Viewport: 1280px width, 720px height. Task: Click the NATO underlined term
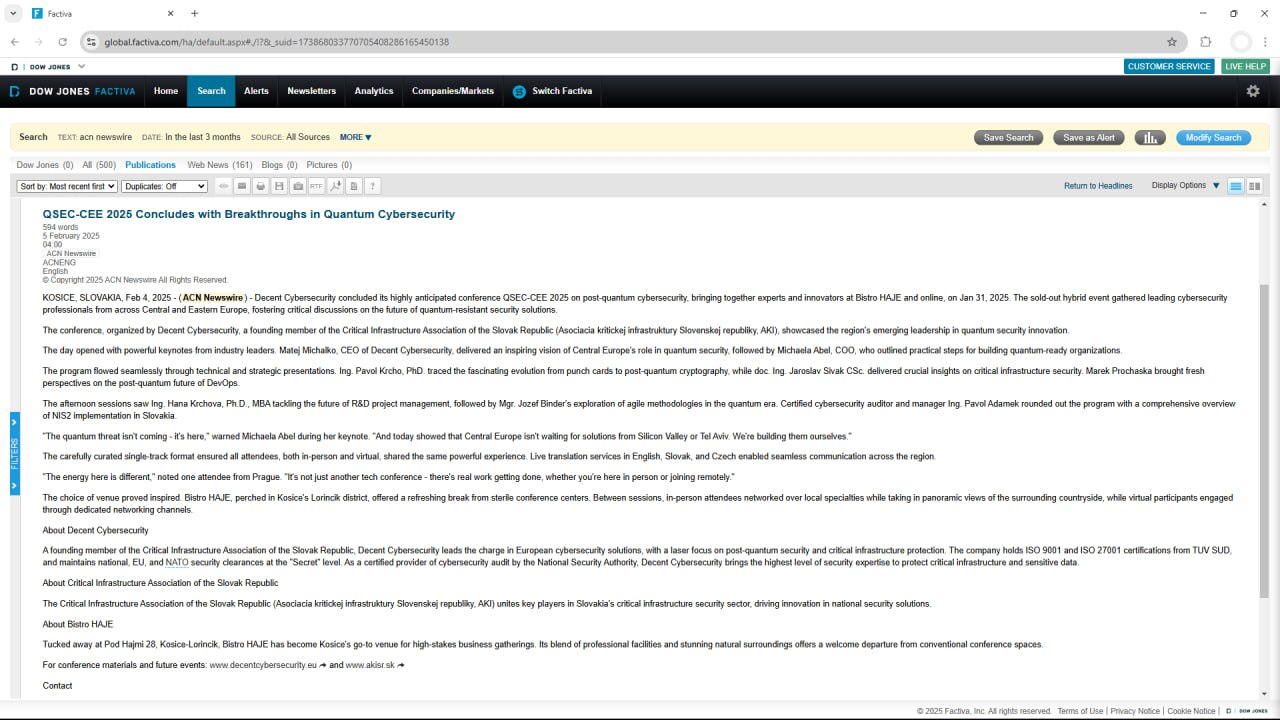click(177, 562)
